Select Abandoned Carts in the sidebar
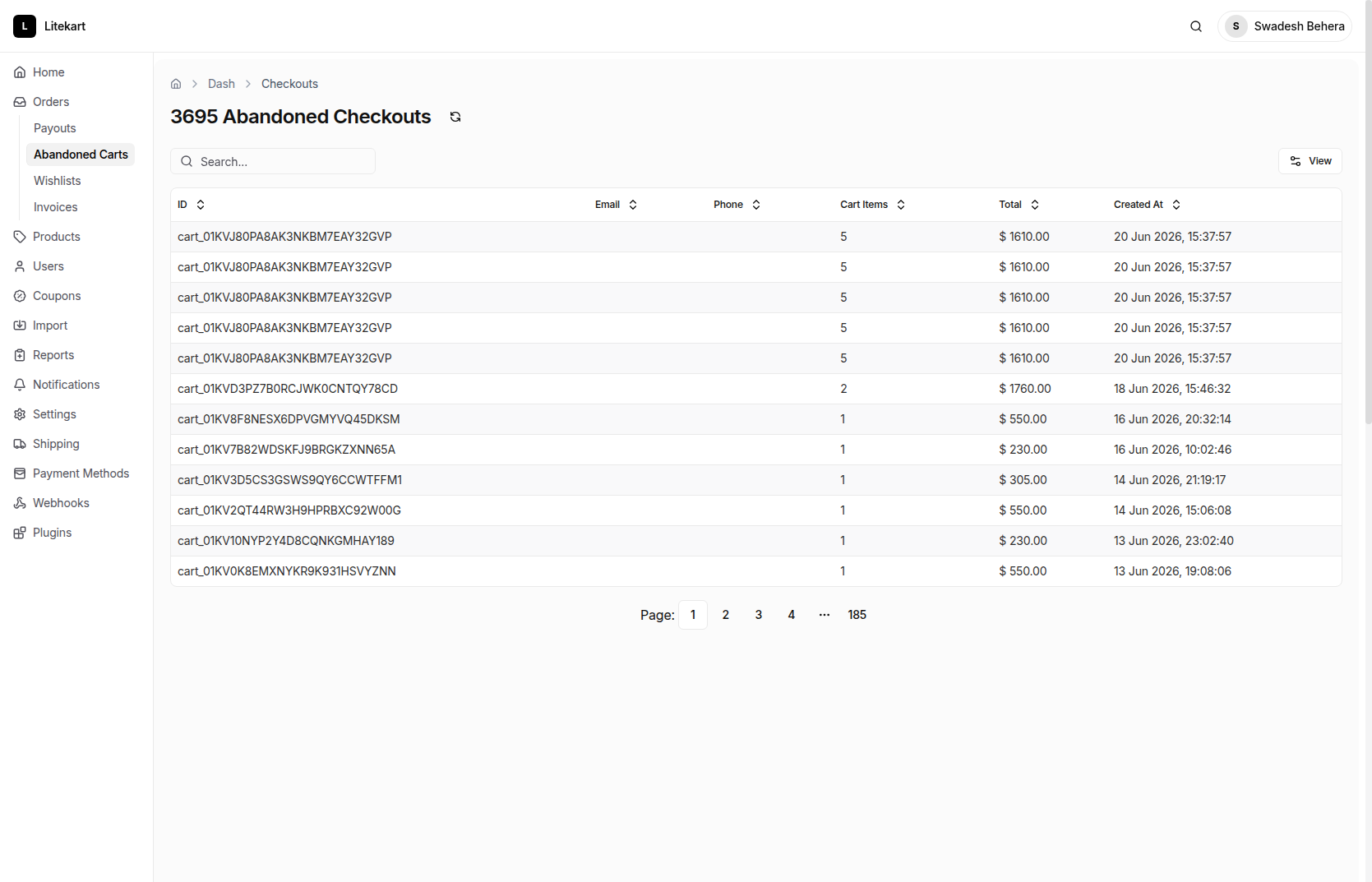 tap(81, 155)
